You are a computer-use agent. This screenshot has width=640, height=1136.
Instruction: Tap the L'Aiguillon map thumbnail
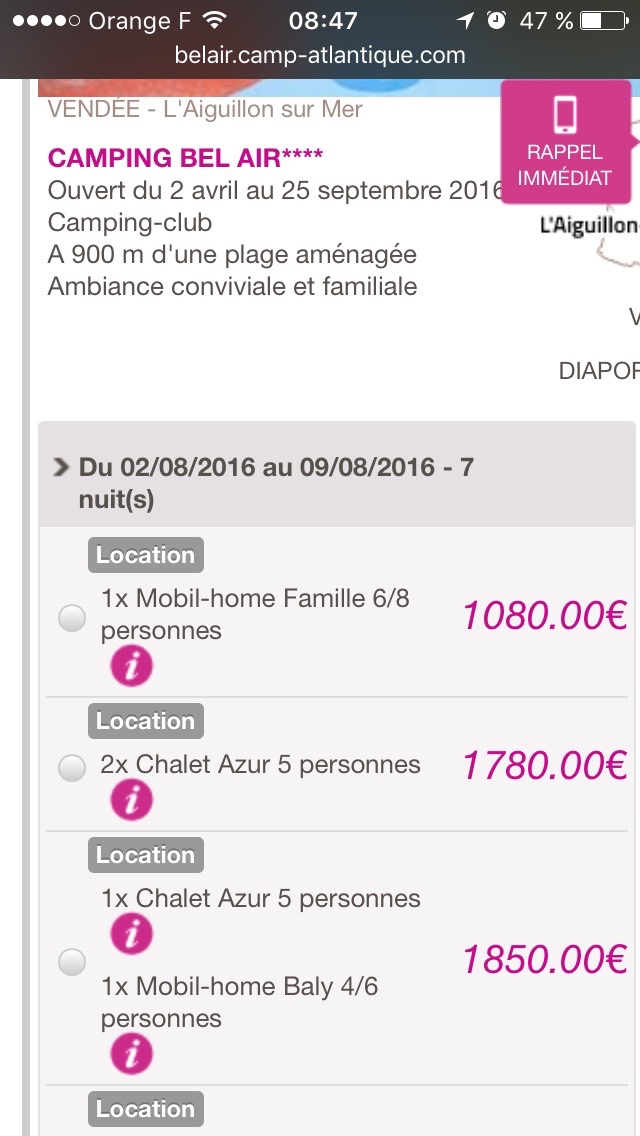coord(590,240)
